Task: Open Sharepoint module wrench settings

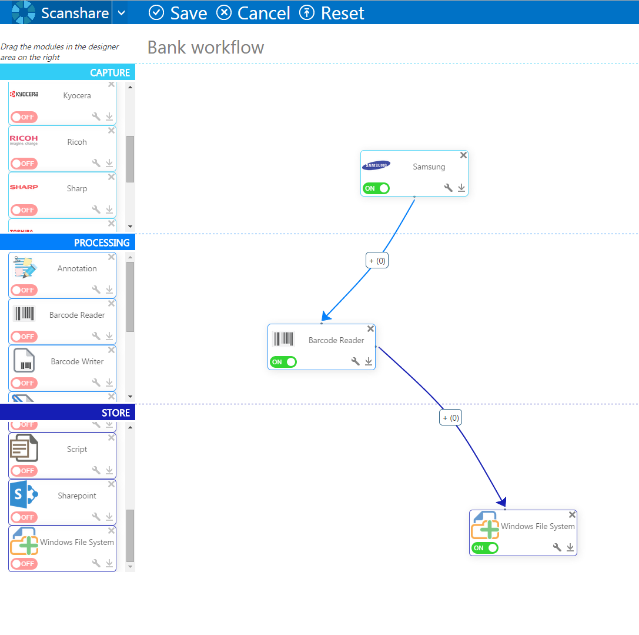Action: [96, 517]
